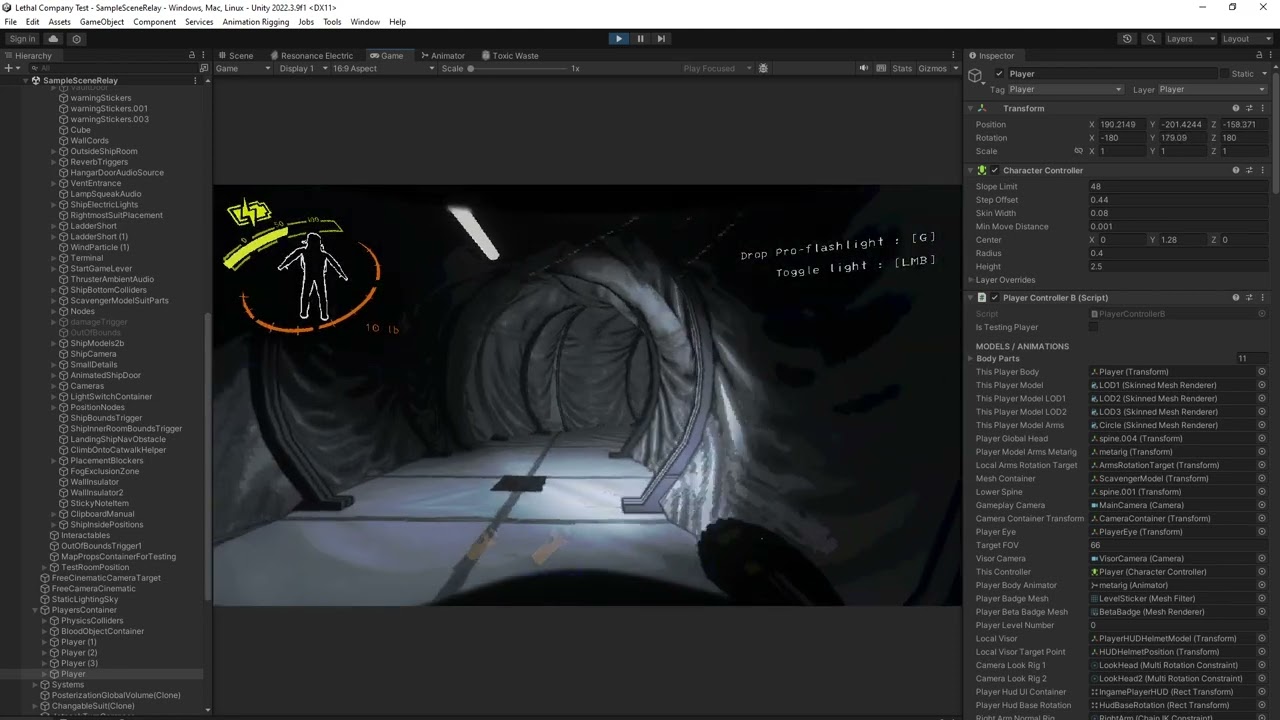Open Transform component help icon
The width and height of the screenshot is (1280, 720).
click(x=1236, y=108)
